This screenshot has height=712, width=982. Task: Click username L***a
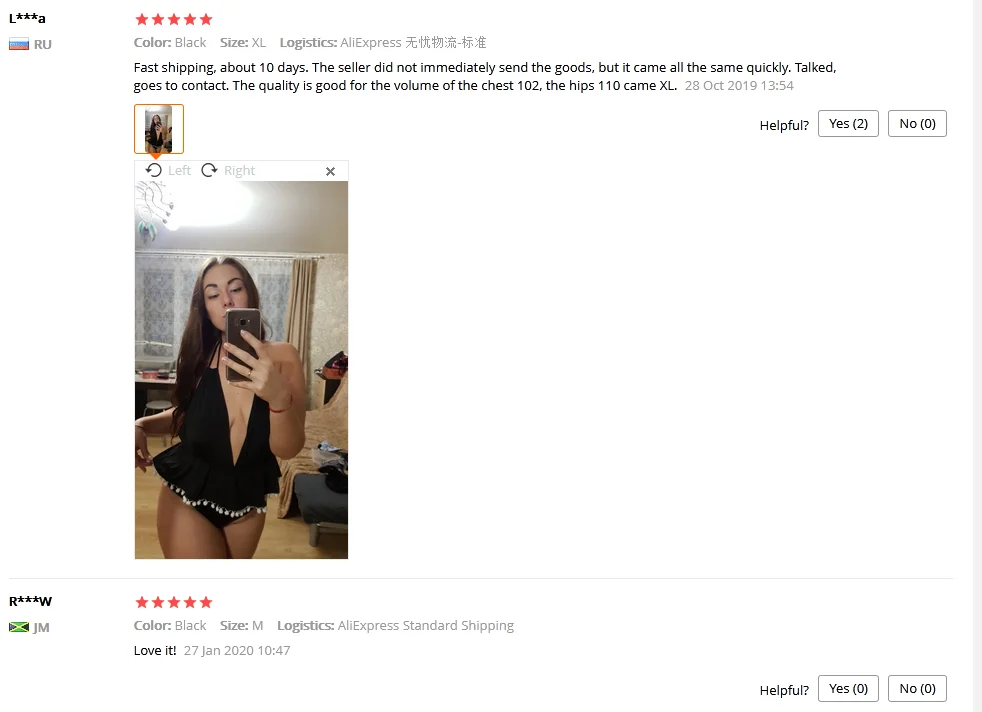click(27, 18)
